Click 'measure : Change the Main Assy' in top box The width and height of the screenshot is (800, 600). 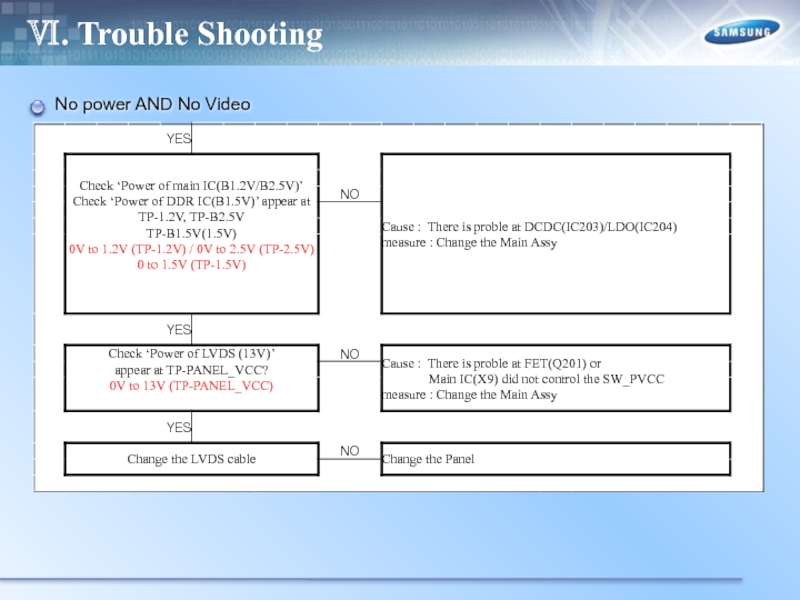pyautogui.click(x=469, y=242)
